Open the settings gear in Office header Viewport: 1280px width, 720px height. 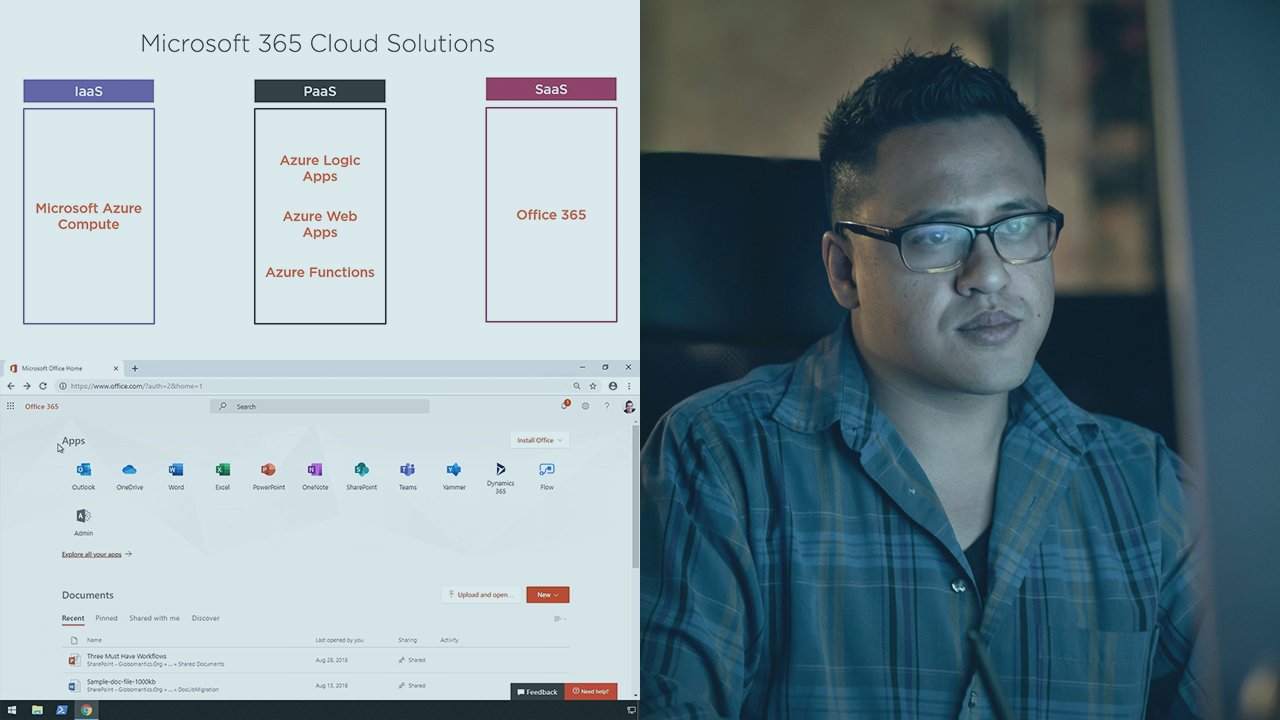pyautogui.click(x=585, y=406)
